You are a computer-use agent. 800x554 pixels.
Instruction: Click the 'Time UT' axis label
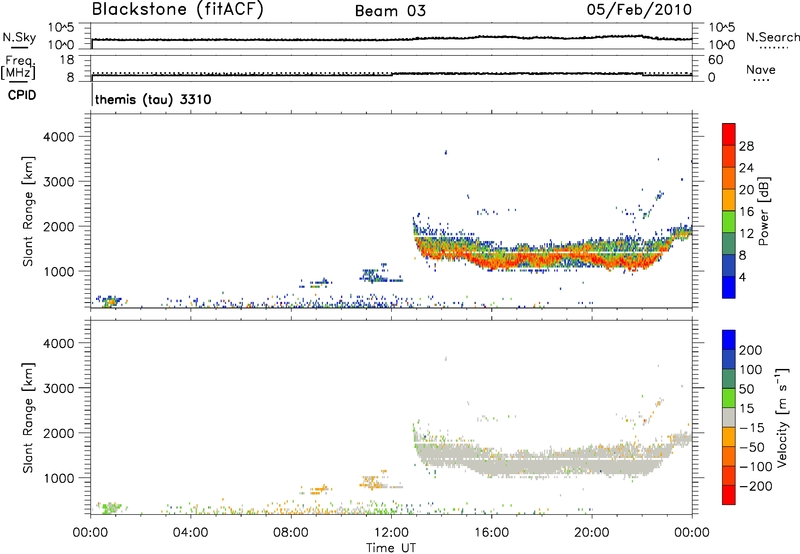tap(391, 548)
